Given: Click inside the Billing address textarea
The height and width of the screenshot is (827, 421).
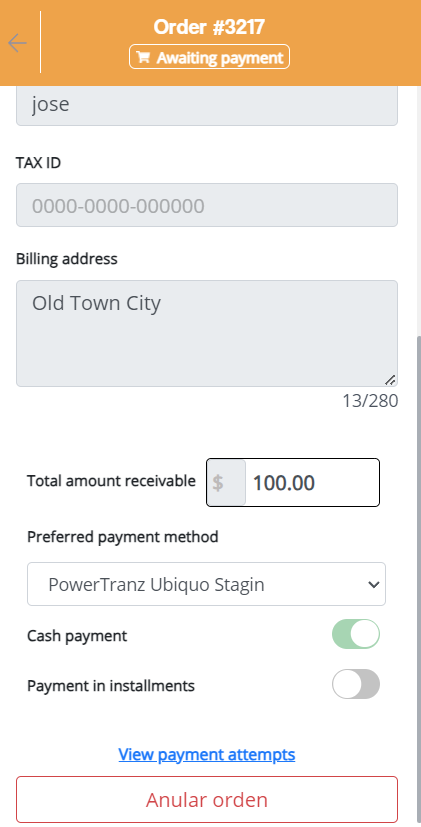Looking at the screenshot, I should point(207,333).
